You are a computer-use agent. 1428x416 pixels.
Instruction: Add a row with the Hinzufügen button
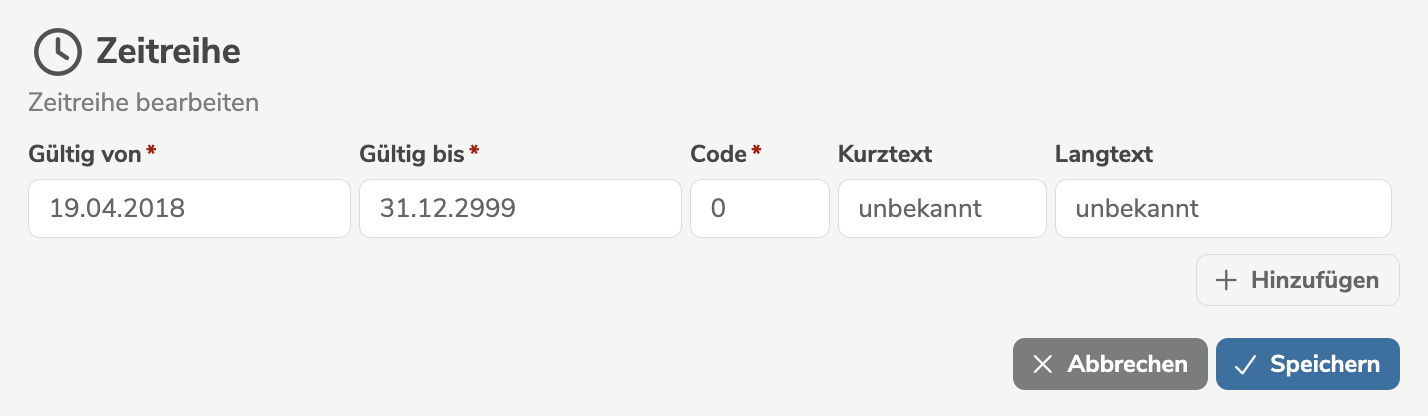click(x=1297, y=280)
